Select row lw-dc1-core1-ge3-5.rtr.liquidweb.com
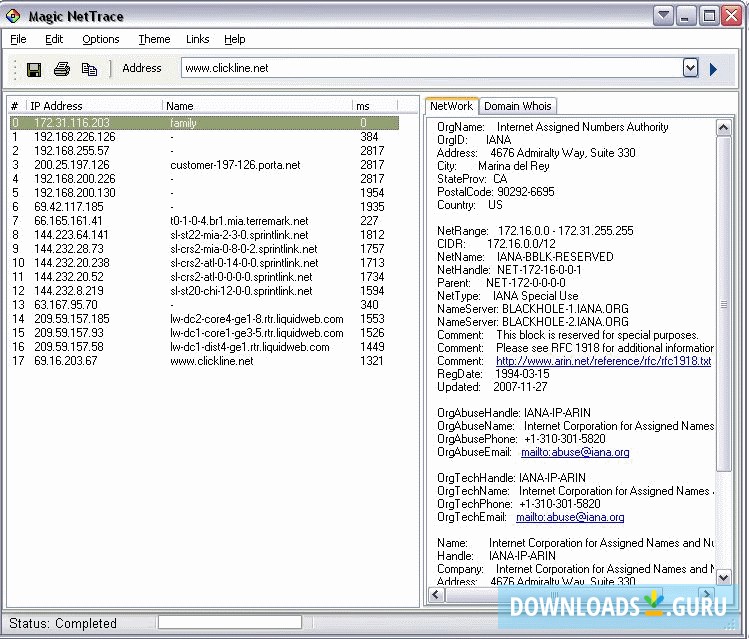This screenshot has height=639, width=749. [x=204, y=333]
